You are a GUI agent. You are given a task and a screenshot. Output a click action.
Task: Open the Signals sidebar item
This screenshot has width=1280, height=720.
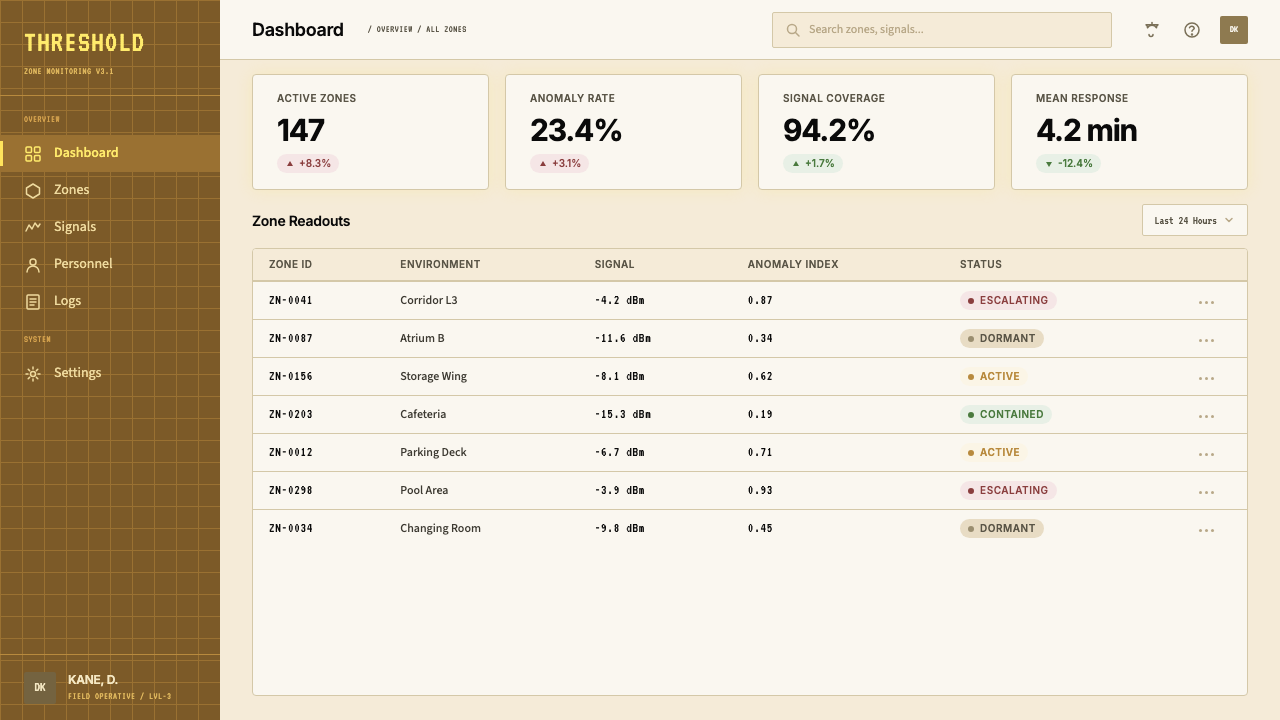click(x=110, y=227)
